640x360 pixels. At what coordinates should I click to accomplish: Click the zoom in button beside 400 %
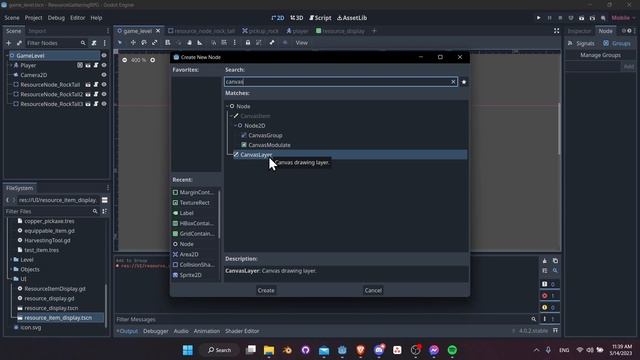coord(152,60)
